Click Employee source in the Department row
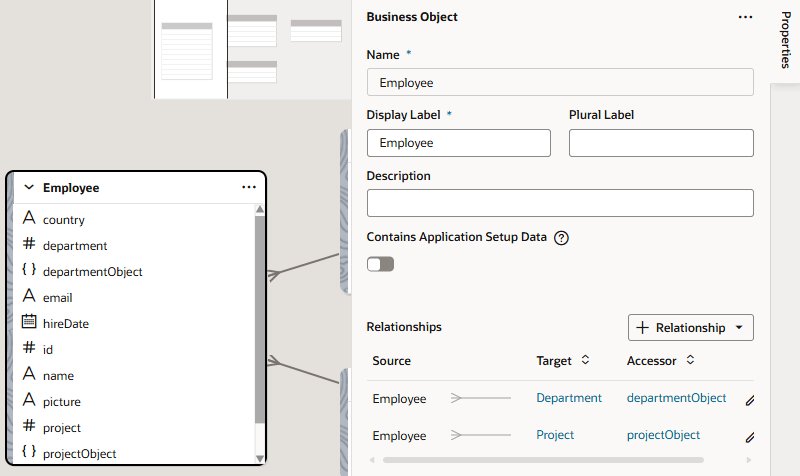 point(399,398)
